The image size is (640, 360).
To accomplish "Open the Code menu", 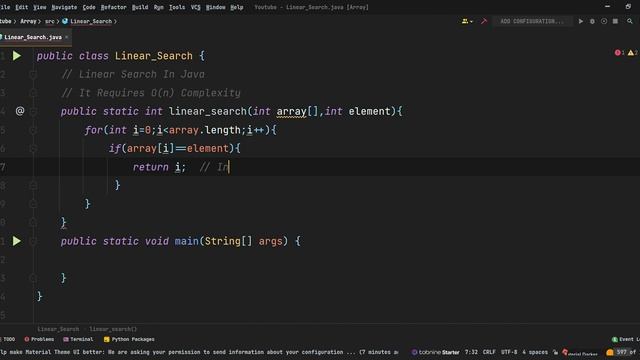I will (x=89, y=7).
